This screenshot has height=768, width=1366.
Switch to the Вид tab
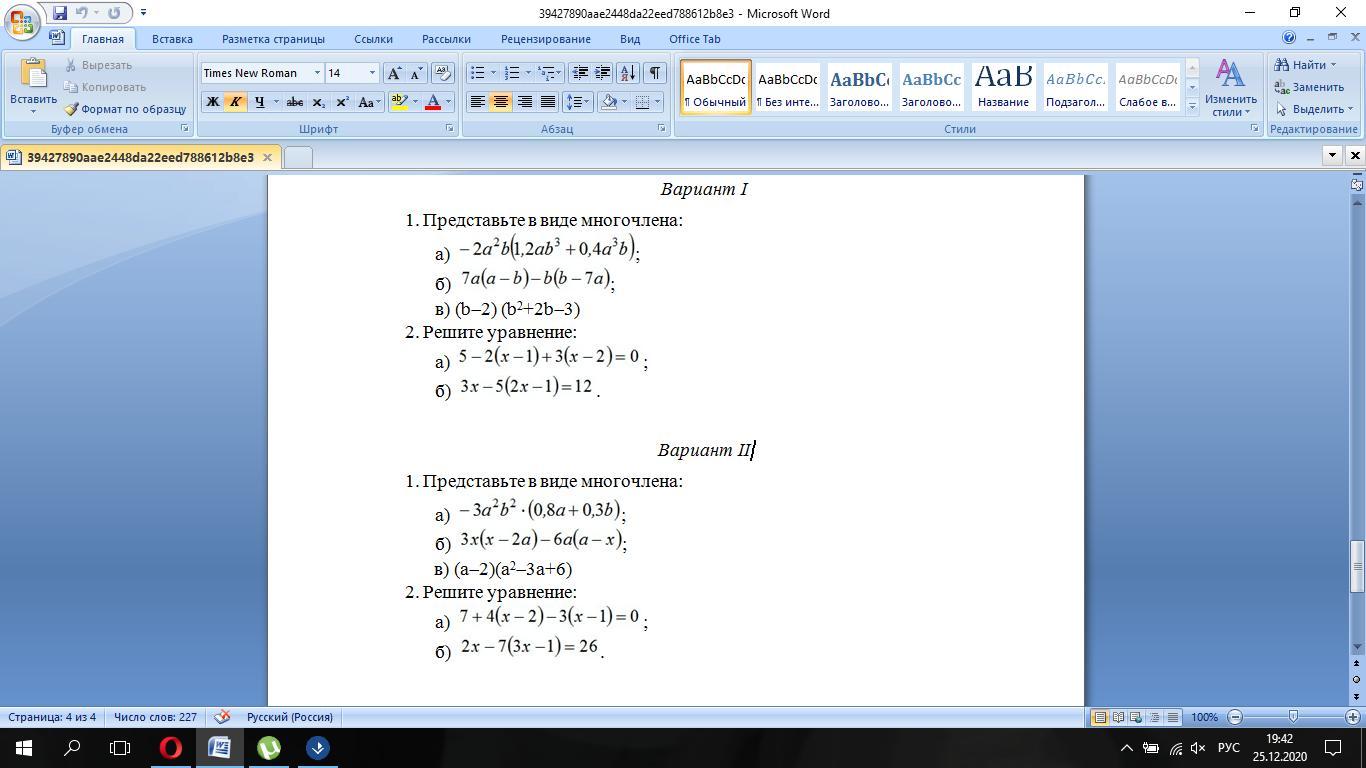click(630, 39)
